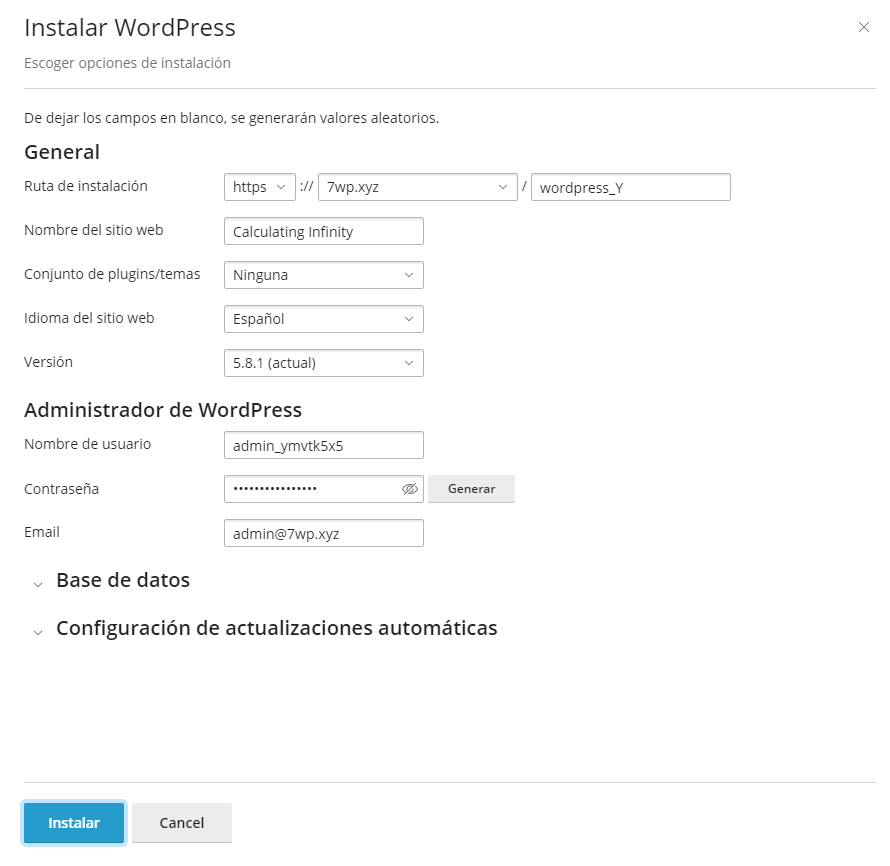This screenshot has height=866, width=890.
Task: Open the 7wp.xyz domain dropdown
Action: tap(418, 187)
